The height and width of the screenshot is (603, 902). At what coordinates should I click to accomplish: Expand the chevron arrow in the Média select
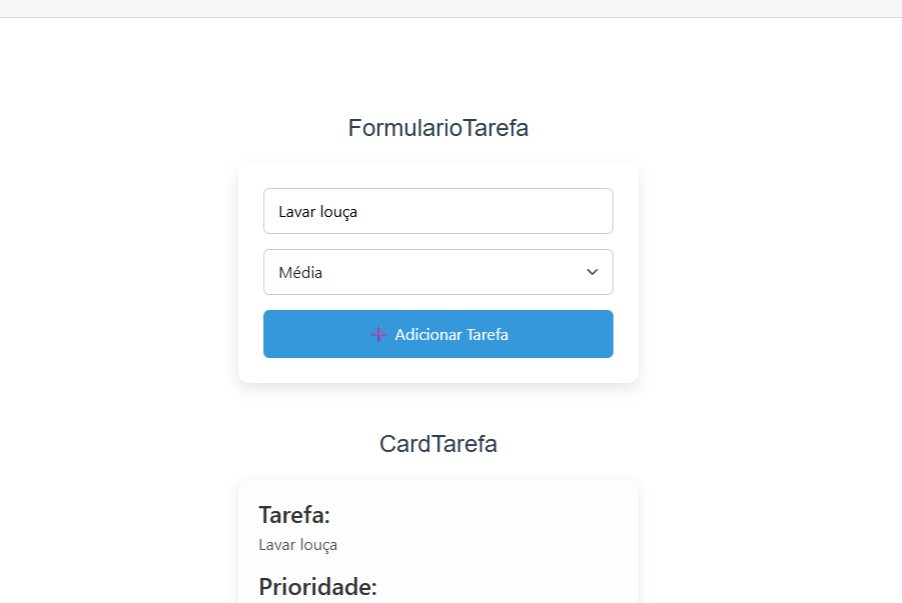[592, 272]
